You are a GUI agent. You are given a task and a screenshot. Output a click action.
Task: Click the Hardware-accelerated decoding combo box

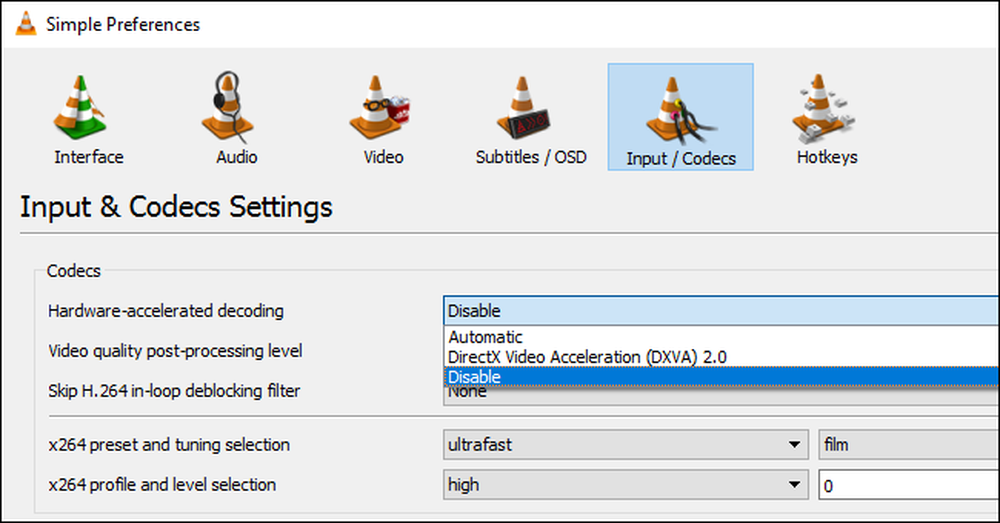tap(721, 311)
